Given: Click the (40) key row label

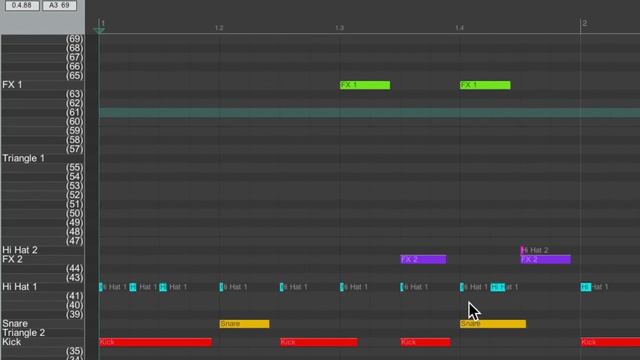Looking at the screenshot, I should click(x=75, y=305).
